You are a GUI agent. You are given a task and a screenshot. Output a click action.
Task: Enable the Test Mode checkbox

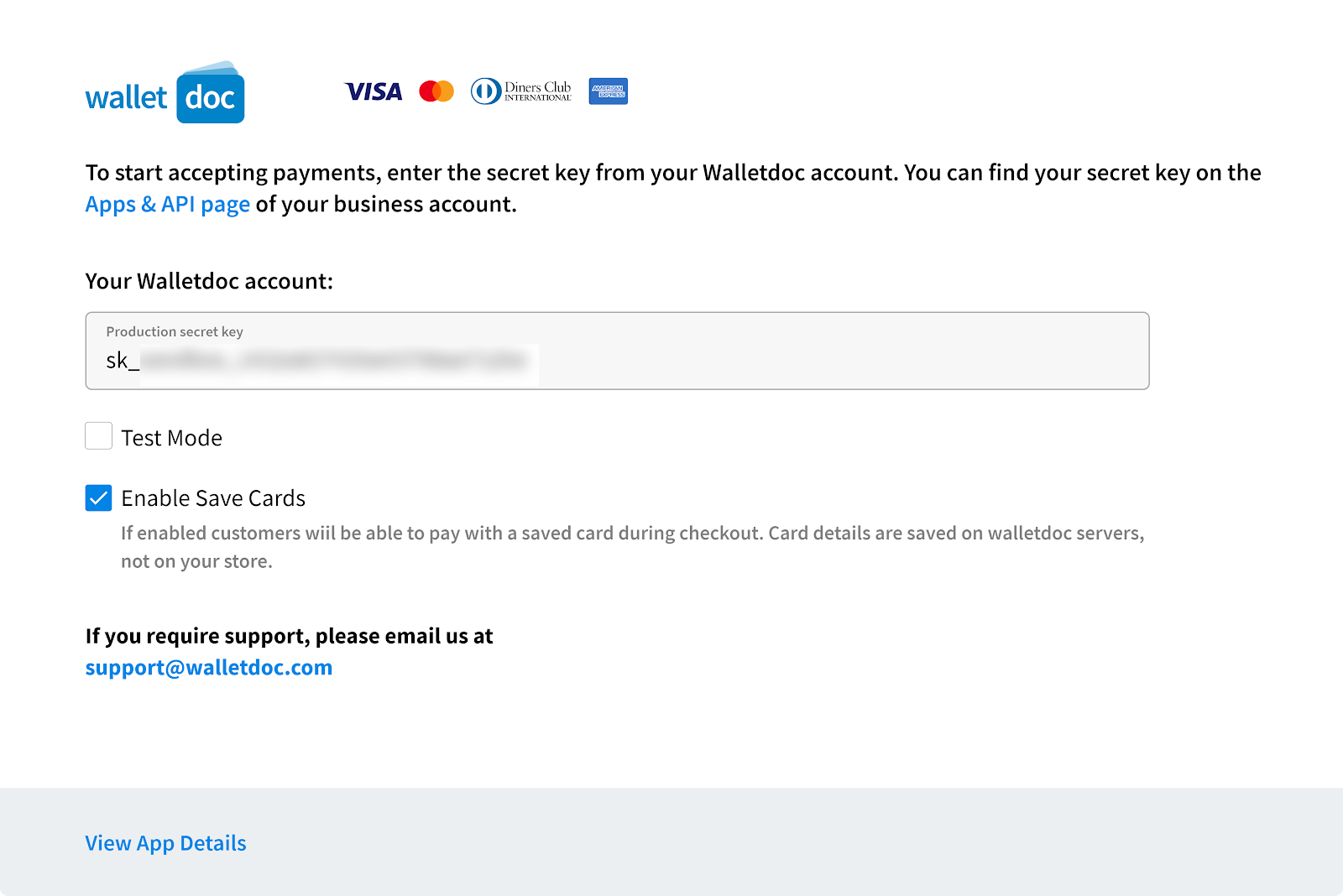99,436
